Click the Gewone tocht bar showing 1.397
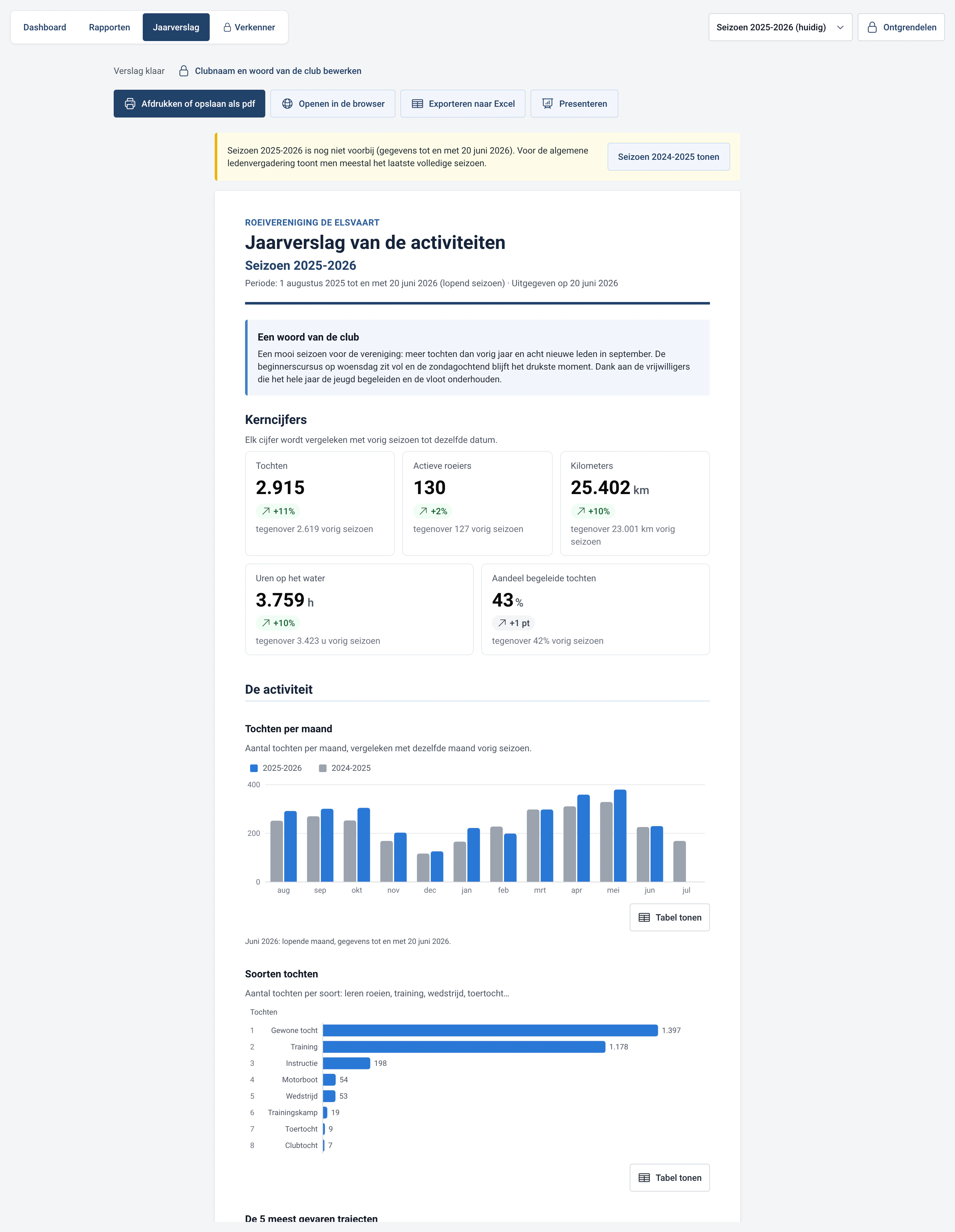Image resolution: width=955 pixels, height=1232 pixels. [x=490, y=1030]
